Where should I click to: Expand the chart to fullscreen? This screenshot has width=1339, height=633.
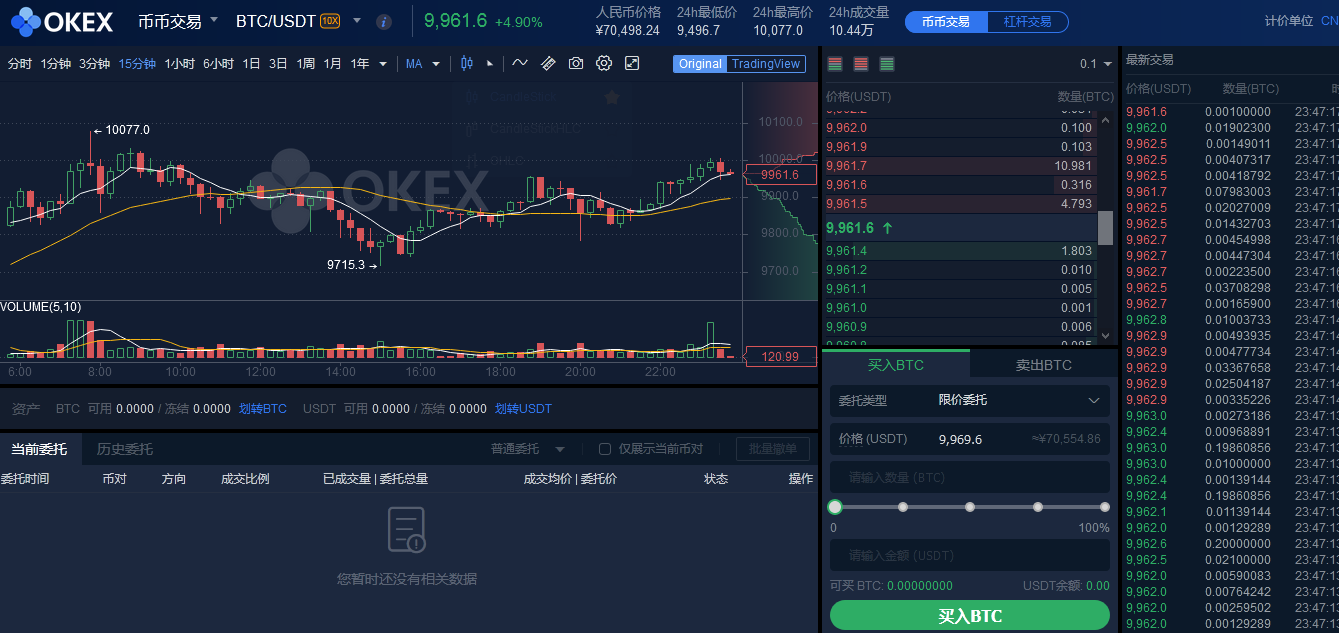click(x=631, y=63)
